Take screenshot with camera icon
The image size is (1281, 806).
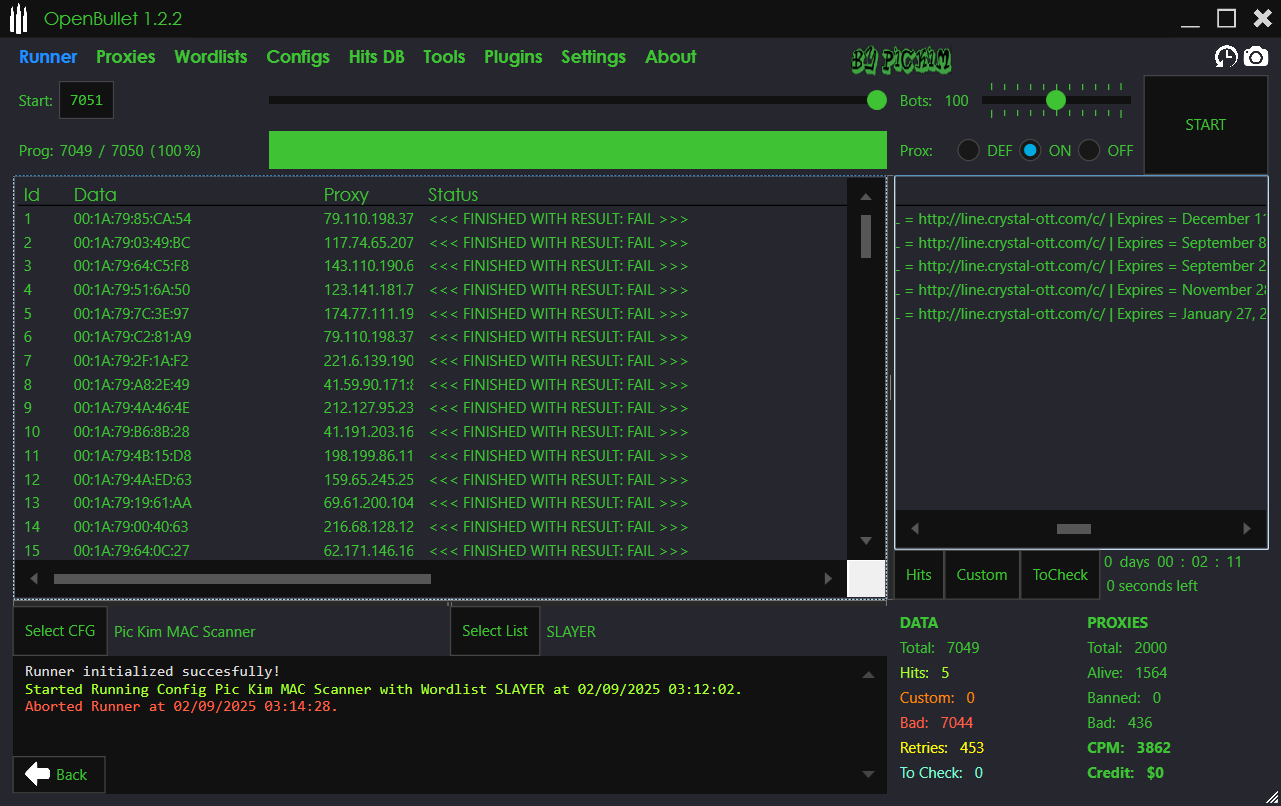click(1256, 57)
